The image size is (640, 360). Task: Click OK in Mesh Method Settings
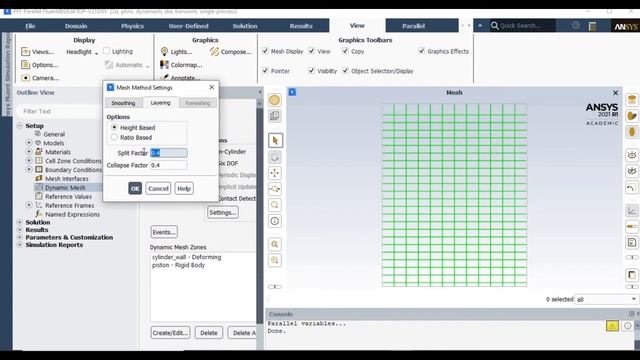[x=135, y=188]
